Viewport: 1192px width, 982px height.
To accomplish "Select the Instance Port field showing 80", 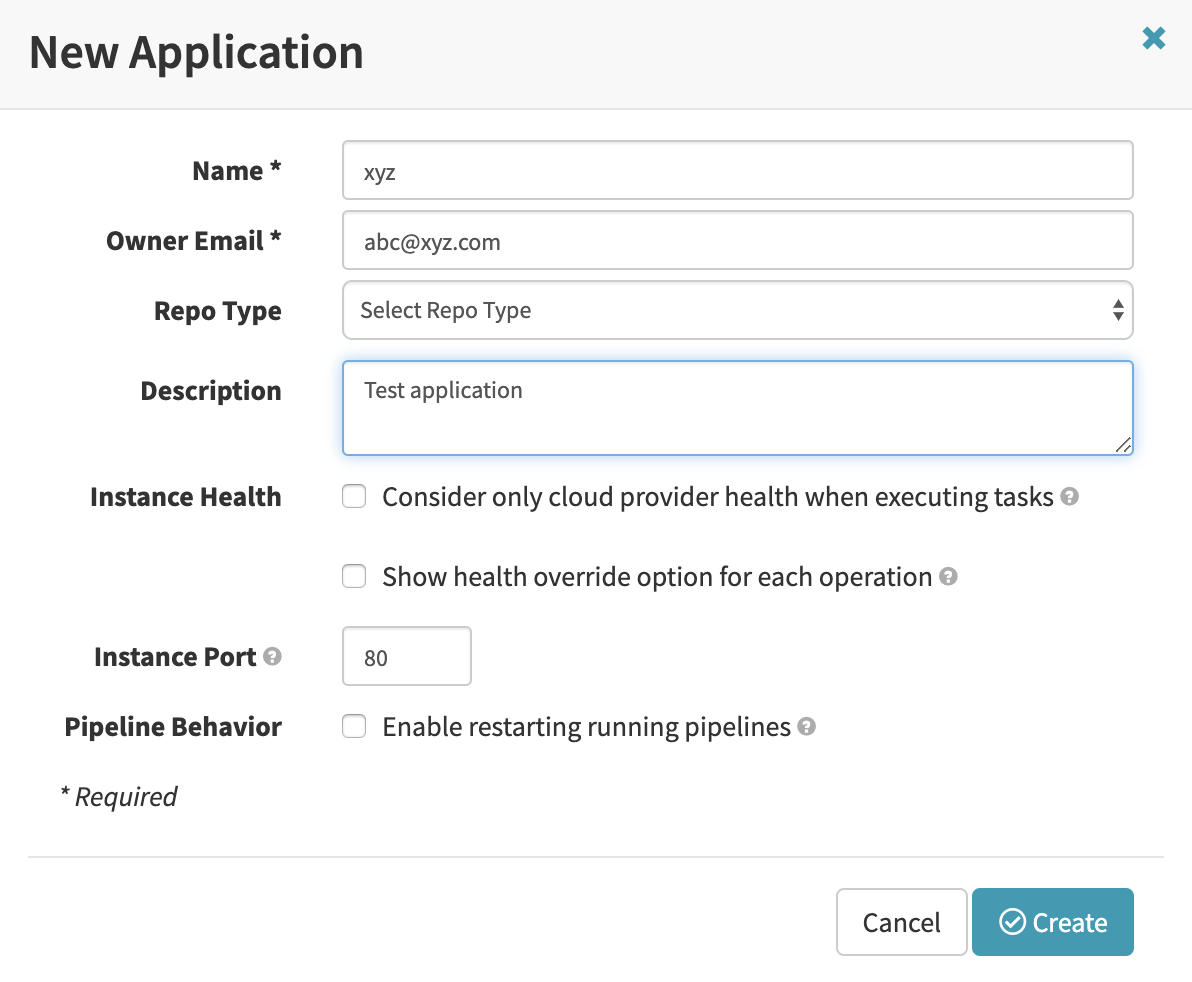I will [406, 657].
